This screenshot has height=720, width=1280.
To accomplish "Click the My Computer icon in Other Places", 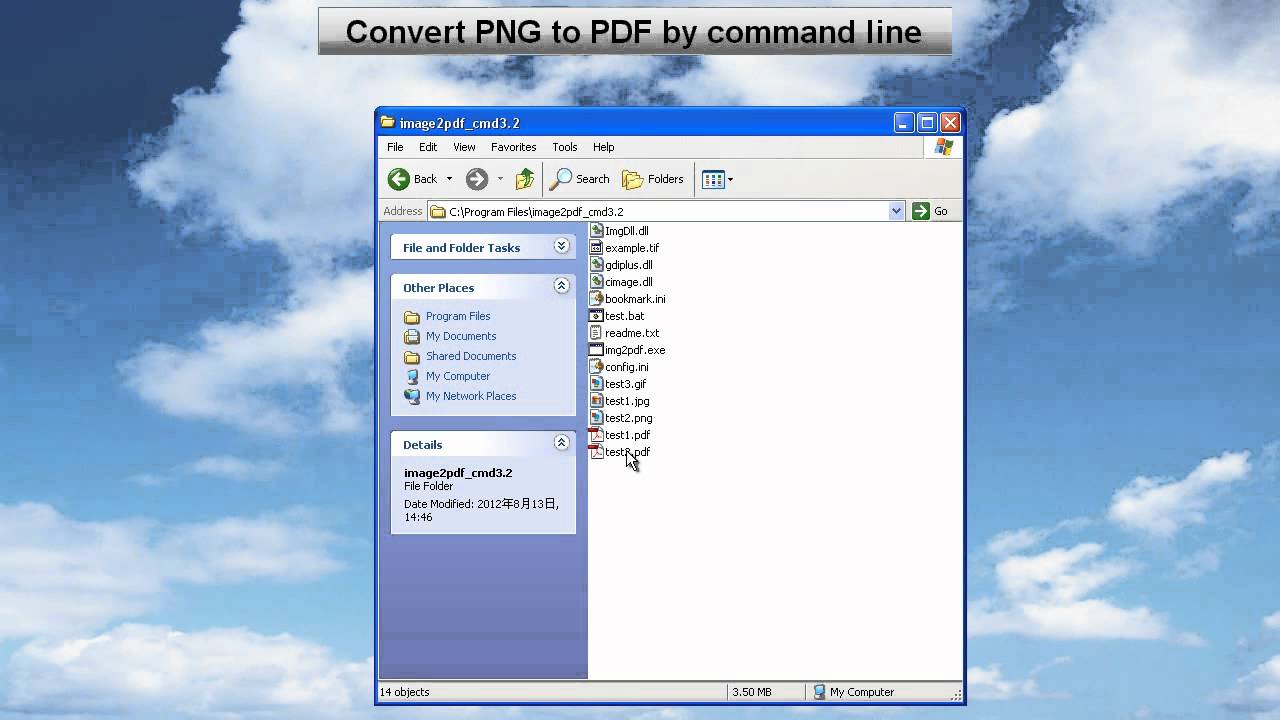I will click(412, 376).
